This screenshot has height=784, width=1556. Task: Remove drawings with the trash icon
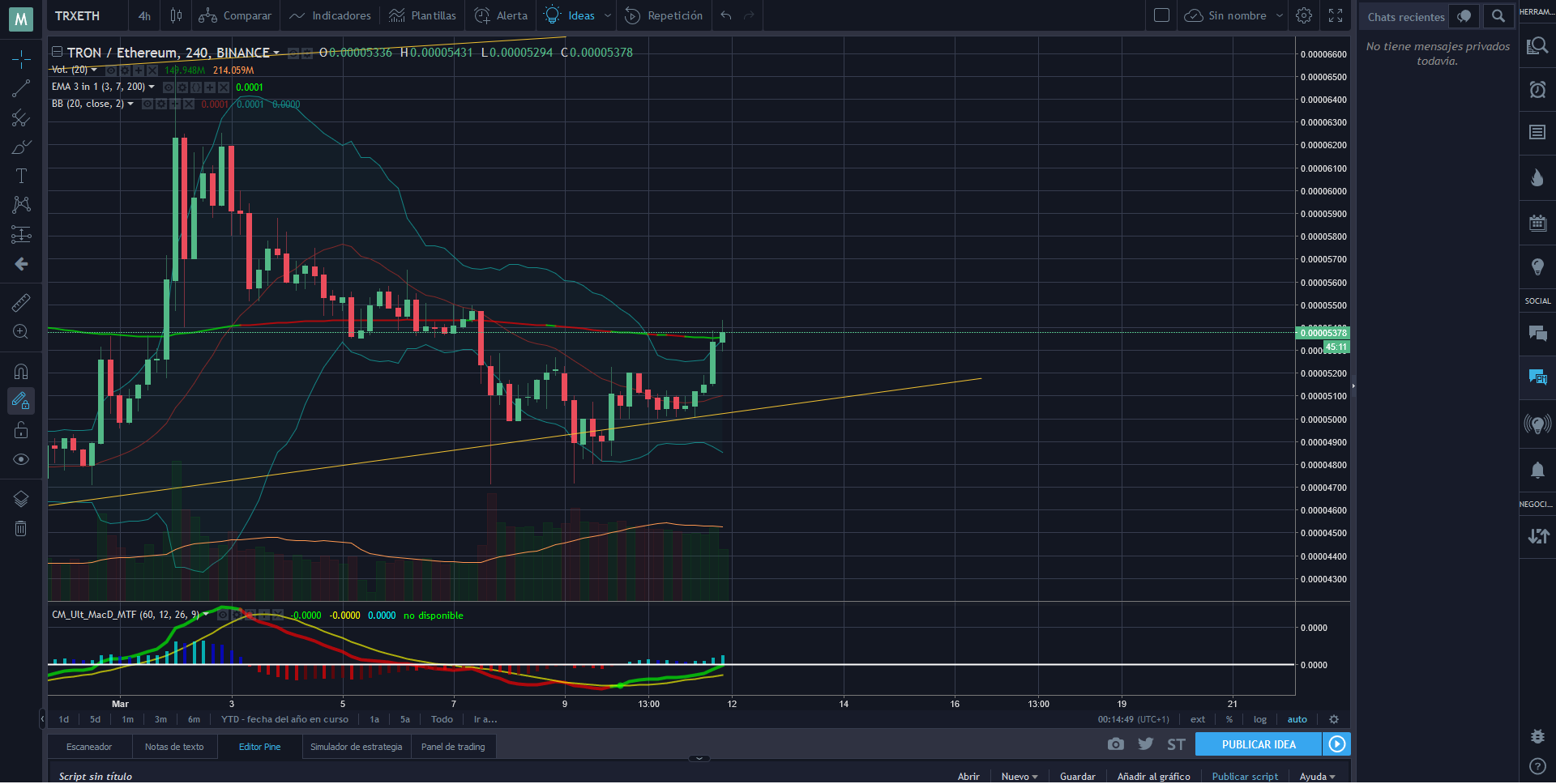[x=21, y=529]
